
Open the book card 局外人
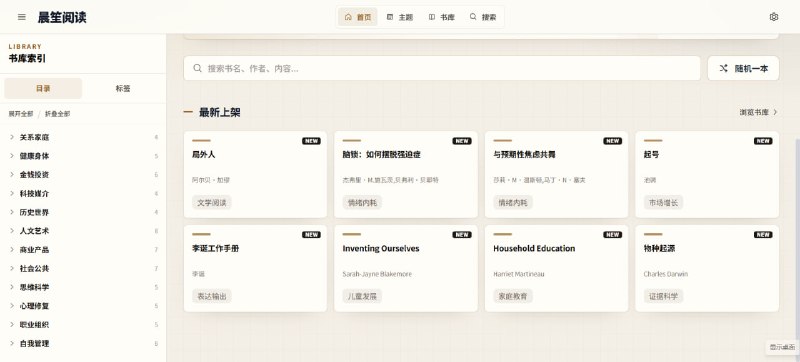coord(255,174)
